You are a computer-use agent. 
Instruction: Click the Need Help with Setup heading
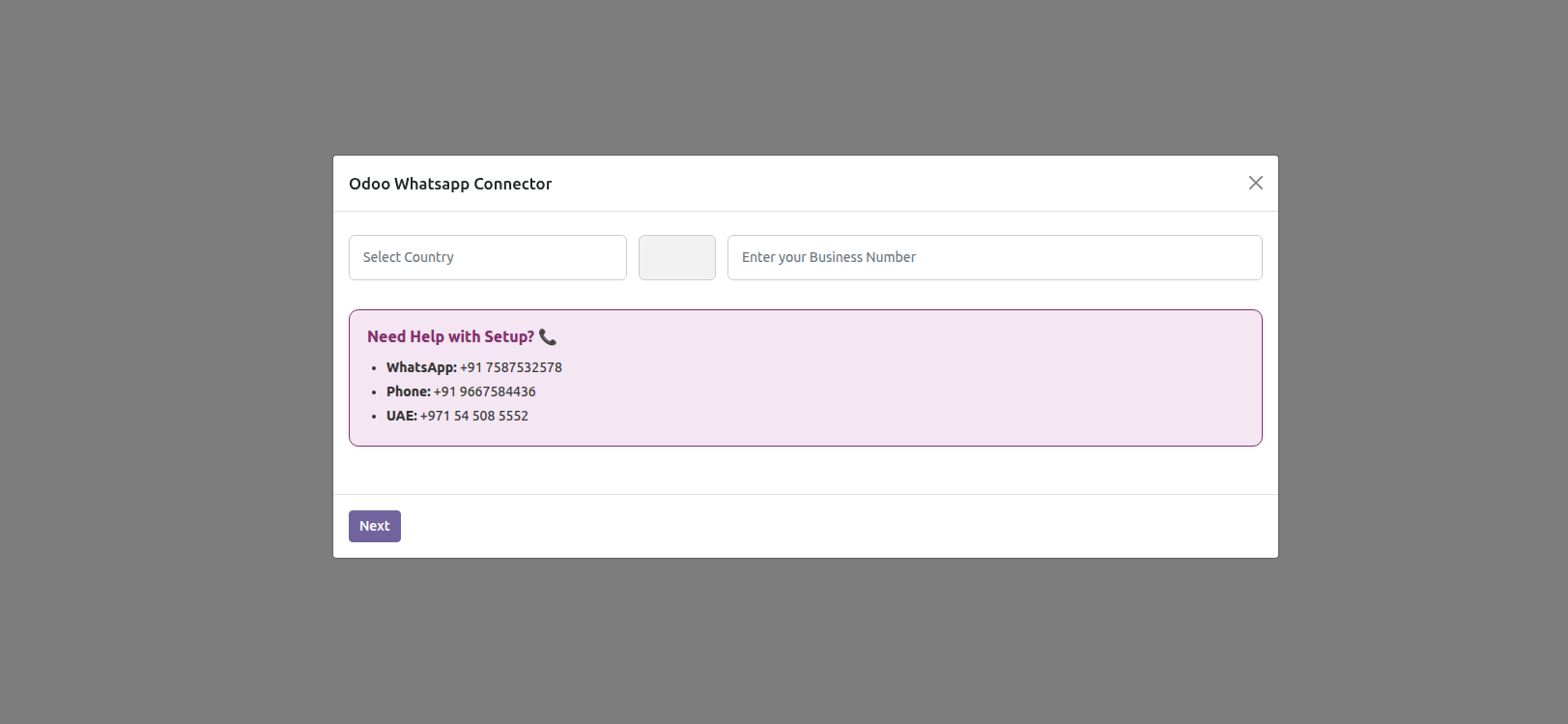point(450,336)
